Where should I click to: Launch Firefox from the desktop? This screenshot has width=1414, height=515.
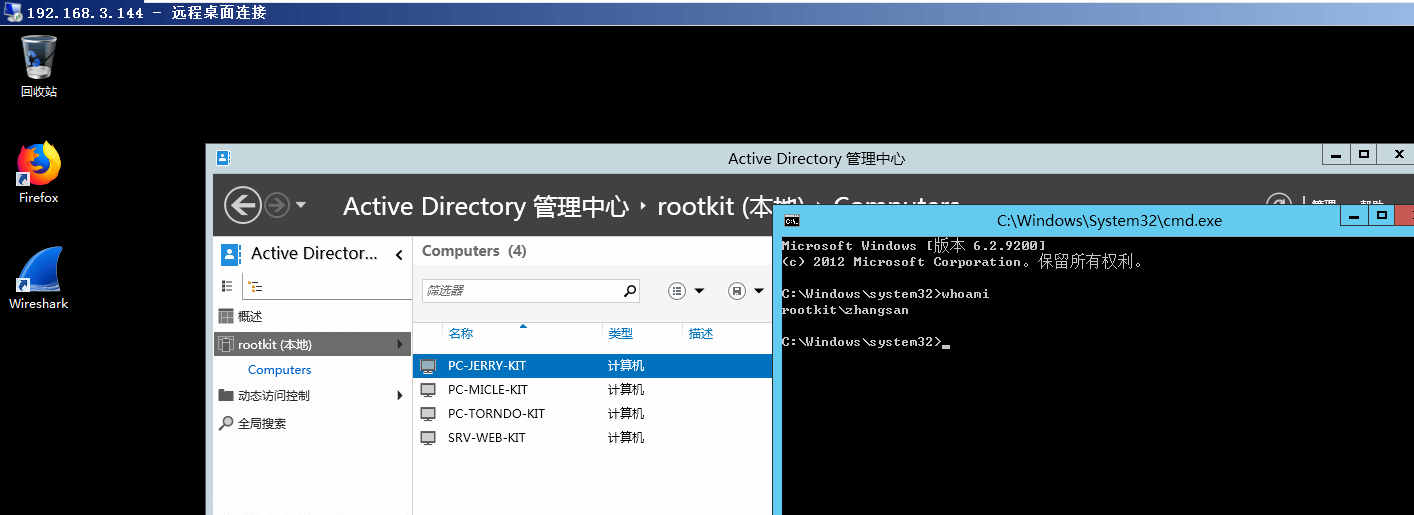point(39,173)
